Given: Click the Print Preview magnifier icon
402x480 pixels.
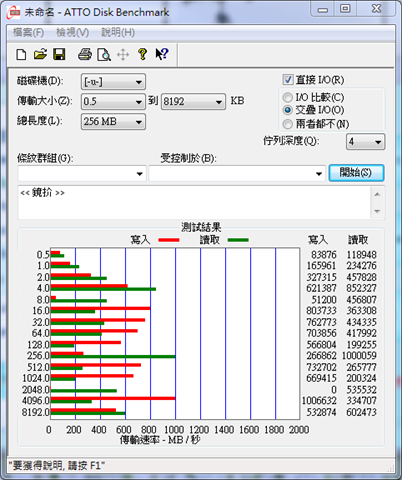Looking at the screenshot, I should [x=104, y=55].
